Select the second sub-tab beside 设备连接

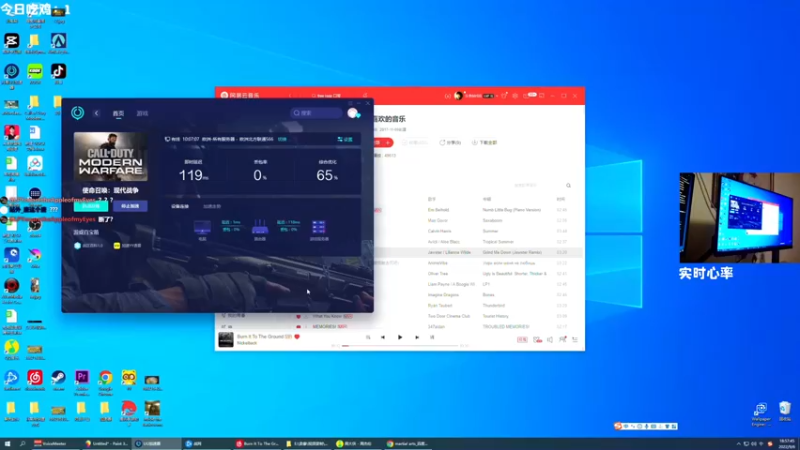(x=212, y=207)
